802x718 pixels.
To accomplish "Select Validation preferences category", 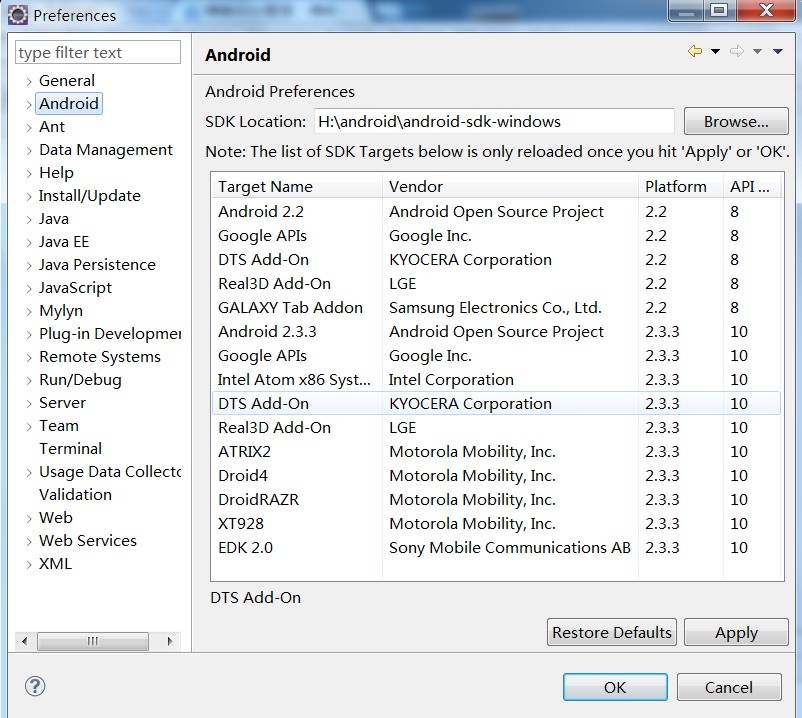I will [x=75, y=495].
